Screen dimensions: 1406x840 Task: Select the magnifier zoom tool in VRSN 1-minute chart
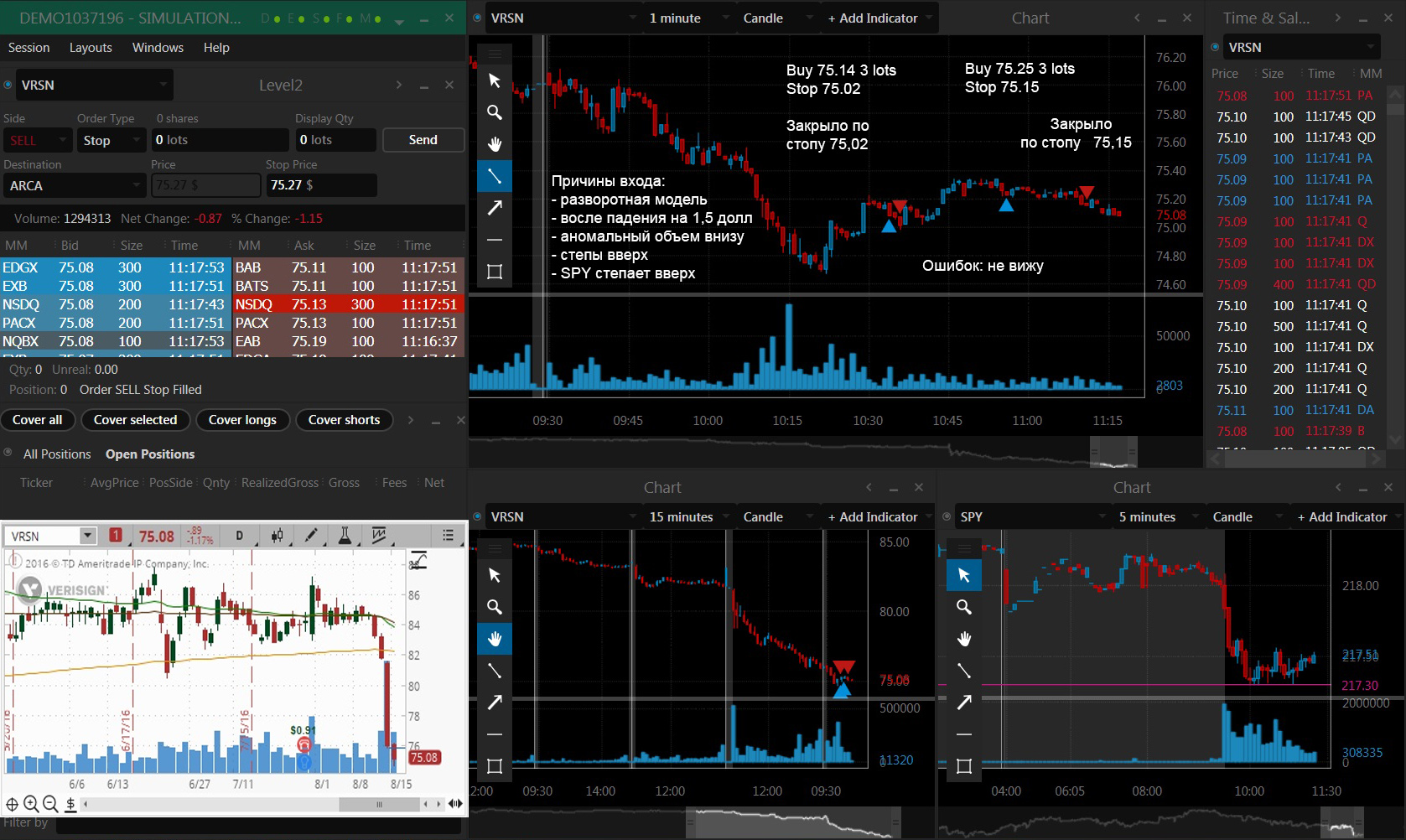click(495, 112)
